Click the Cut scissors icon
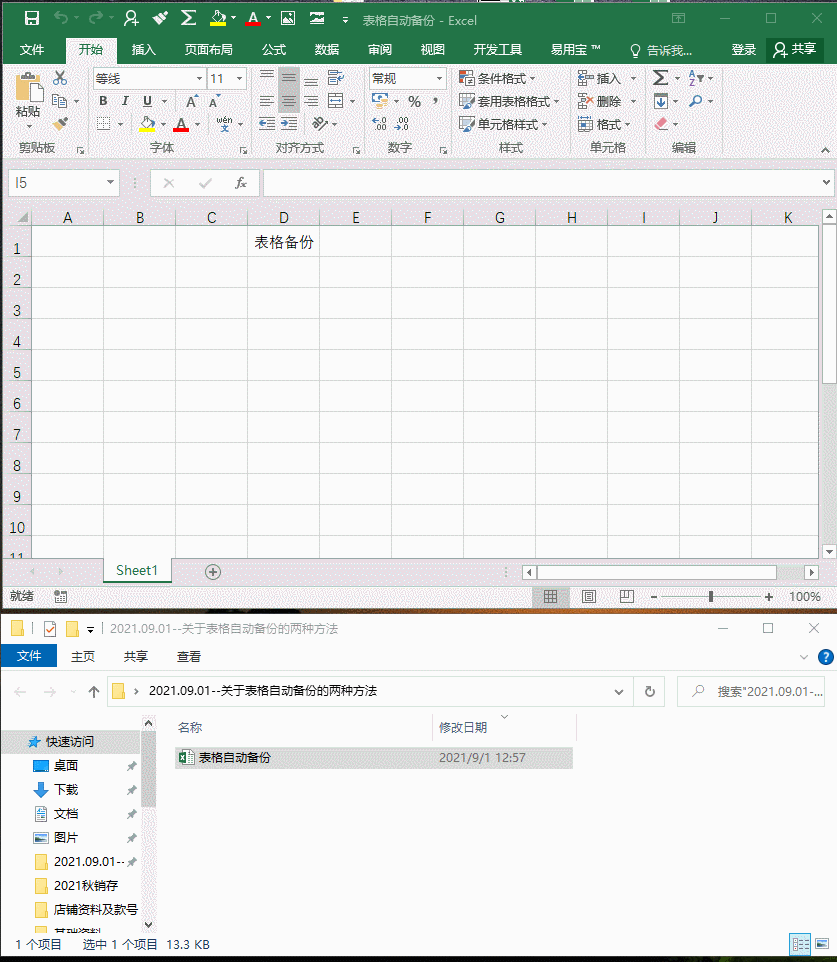 60,78
